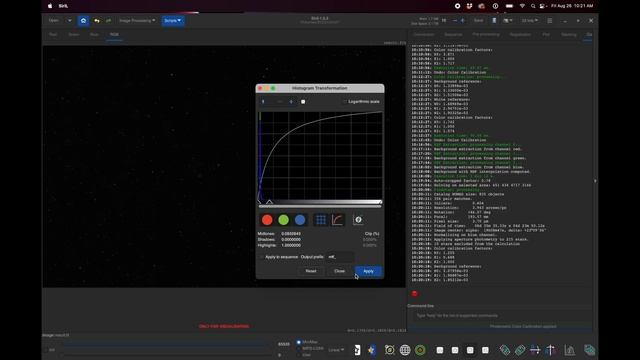Click the negative view icon in the bottom toolbar
This screenshot has height=360, width=640.
(x=358, y=350)
